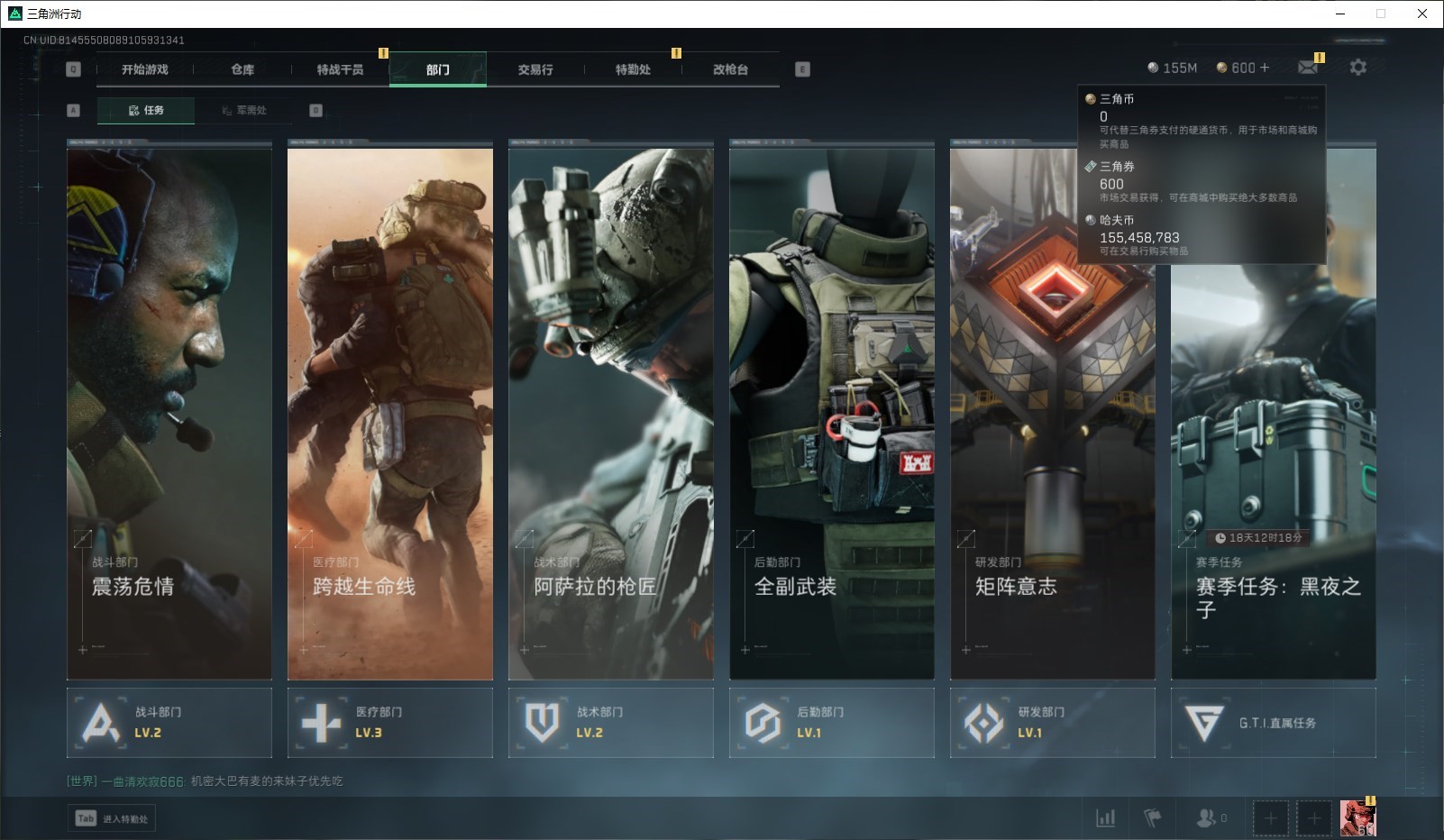This screenshot has height=840, width=1444.
Task: Select the 部门 tab
Action: [438, 69]
